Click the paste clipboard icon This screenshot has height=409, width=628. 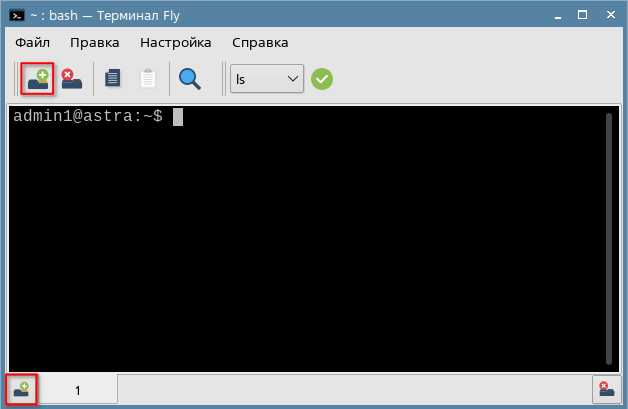tap(147, 78)
